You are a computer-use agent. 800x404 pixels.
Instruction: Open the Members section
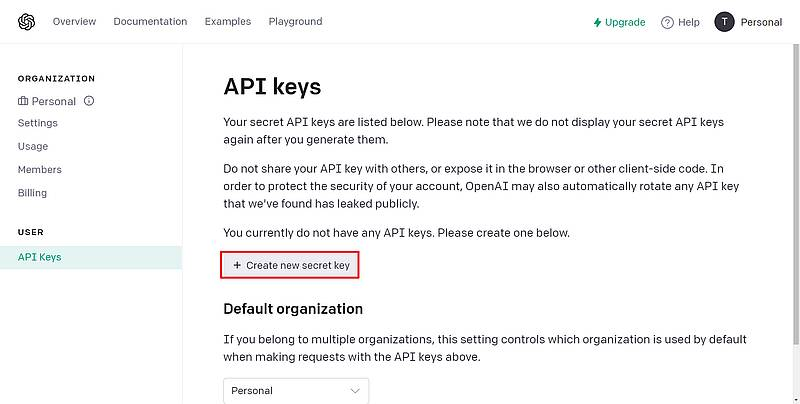coord(40,170)
